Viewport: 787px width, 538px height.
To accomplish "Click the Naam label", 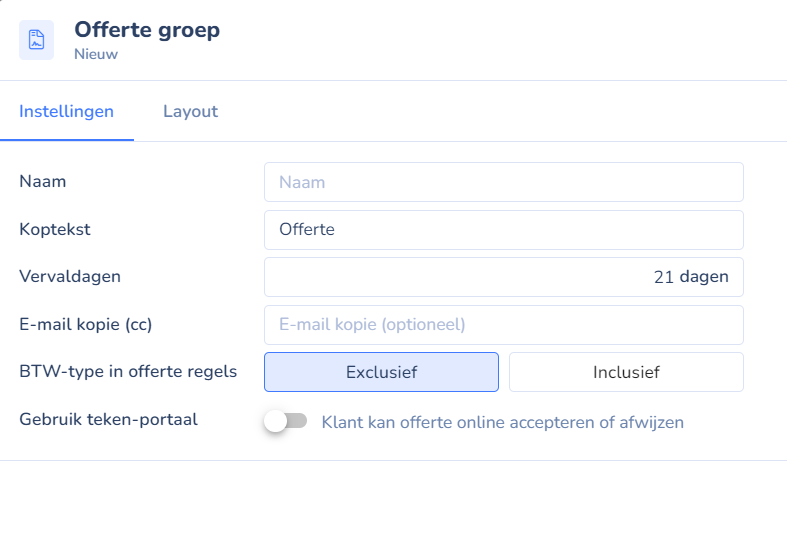I will point(43,181).
